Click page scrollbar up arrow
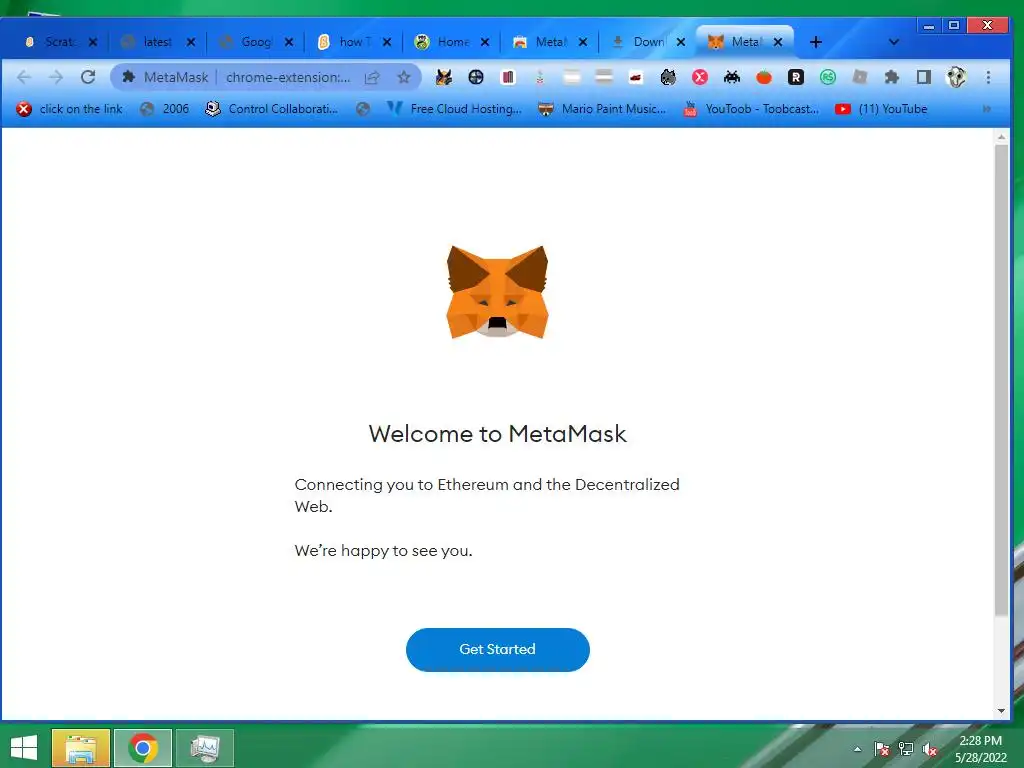 [1001, 136]
